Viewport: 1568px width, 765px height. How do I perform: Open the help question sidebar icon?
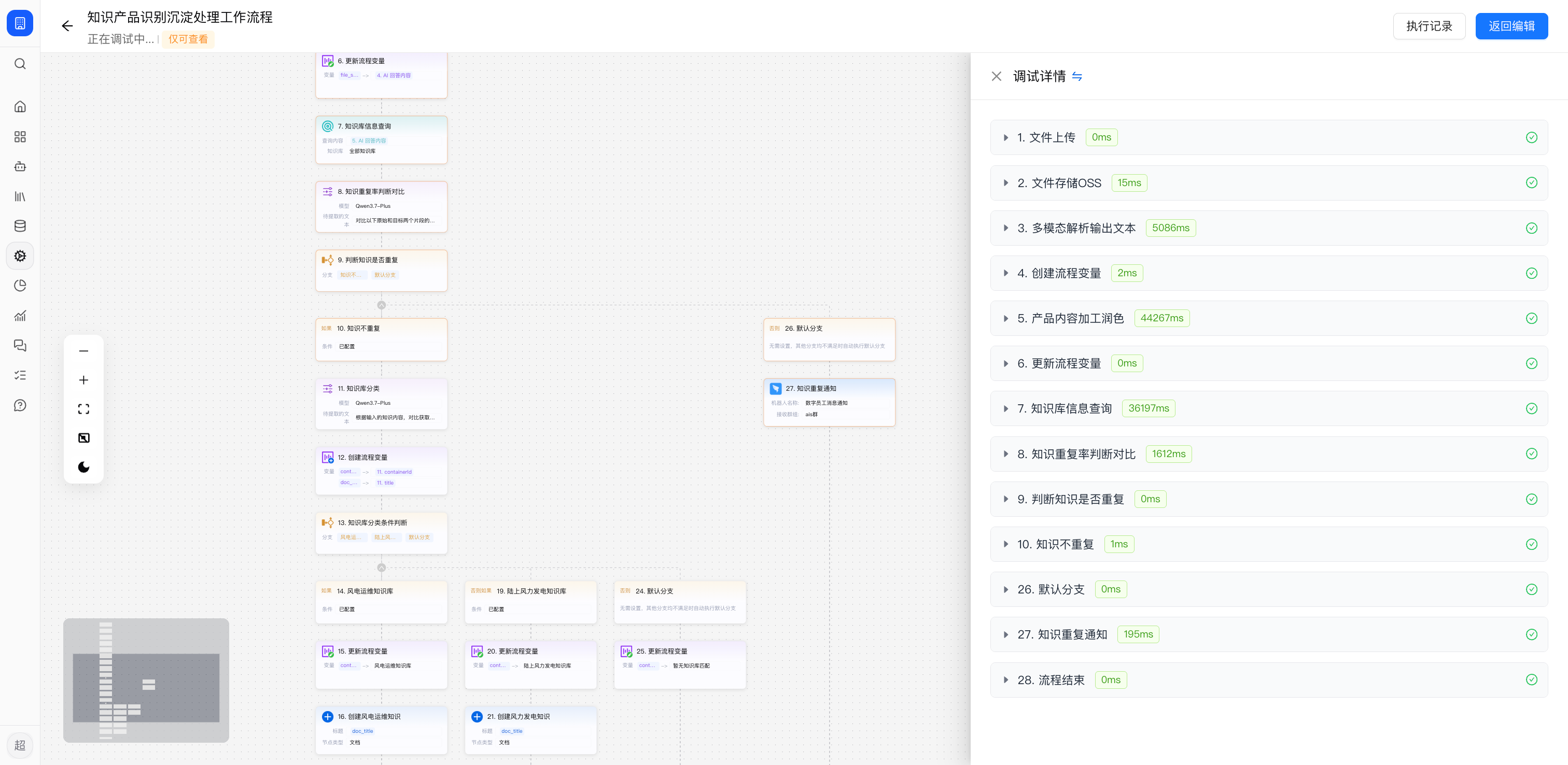pyautogui.click(x=20, y=405)
